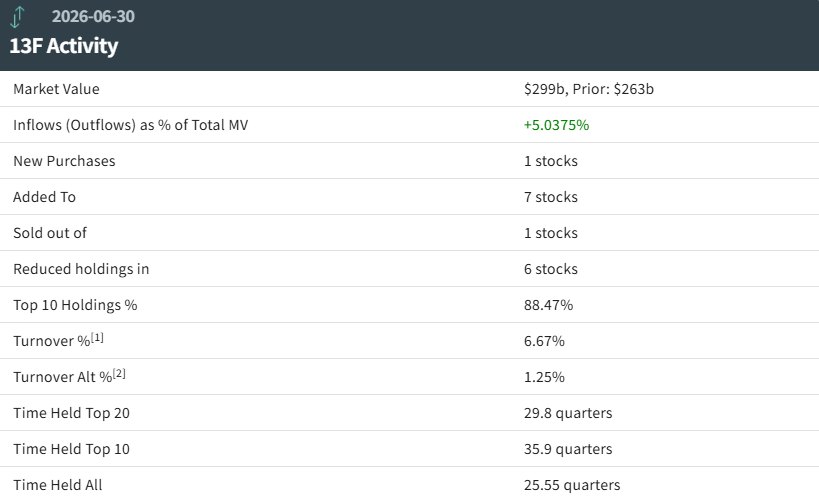Select the Top 10 Holdings % label
Viewport: 819px width, 499px height.
click(x=75, y=305)
